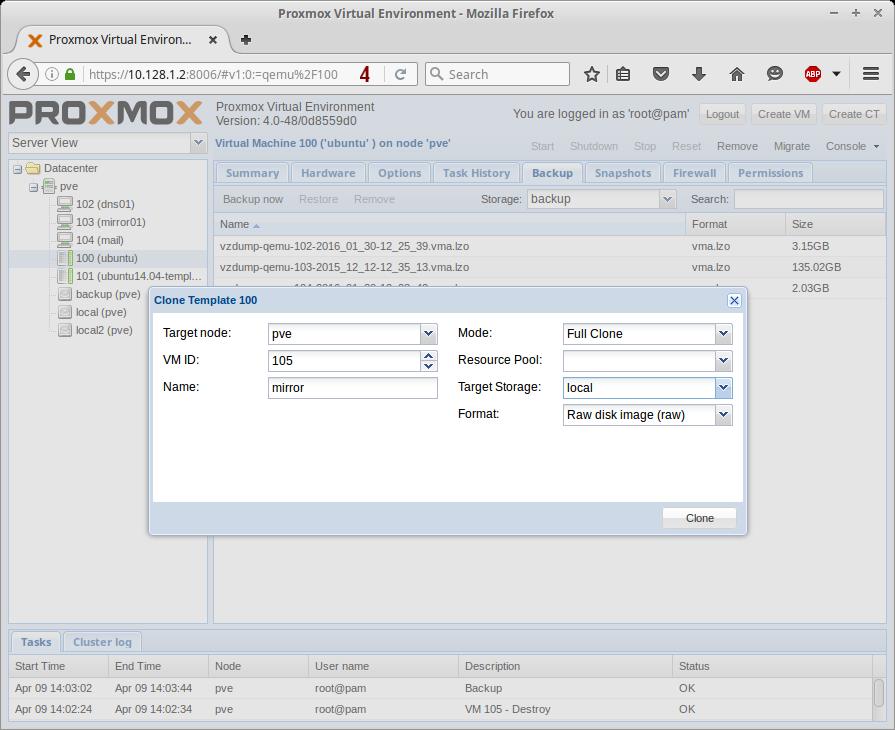Open the Firefox downloads arrow icon

click(699, 74)
